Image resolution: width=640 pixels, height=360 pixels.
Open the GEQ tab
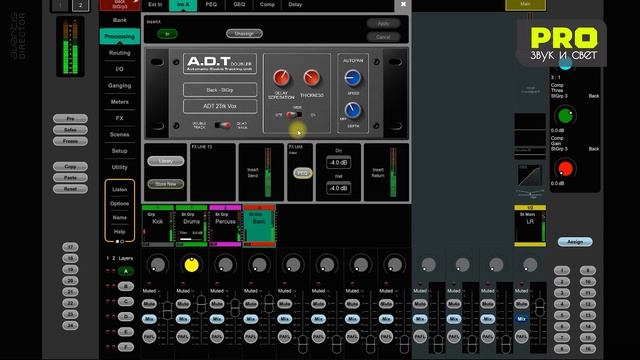239,4
